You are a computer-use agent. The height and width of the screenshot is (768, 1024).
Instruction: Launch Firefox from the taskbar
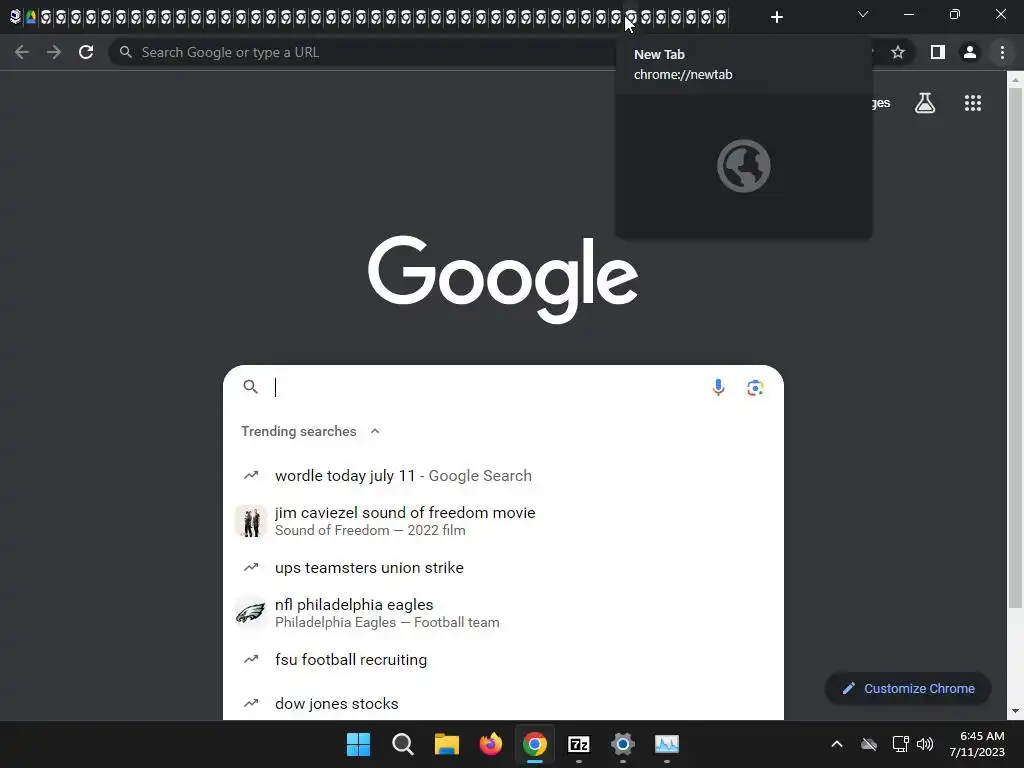[490, 744]
